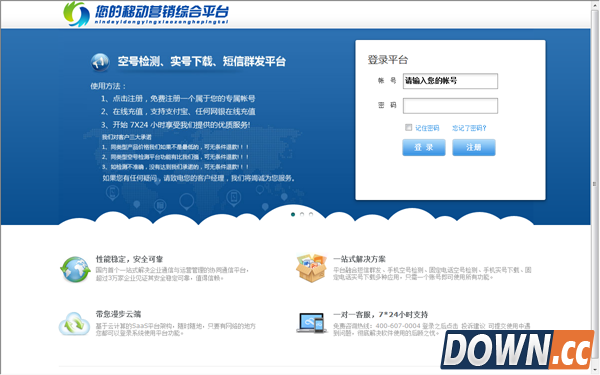Click the globe icon for 性能稳定，安全可靠
Viewport: 600px width, 375px height.
coord(75,270)
